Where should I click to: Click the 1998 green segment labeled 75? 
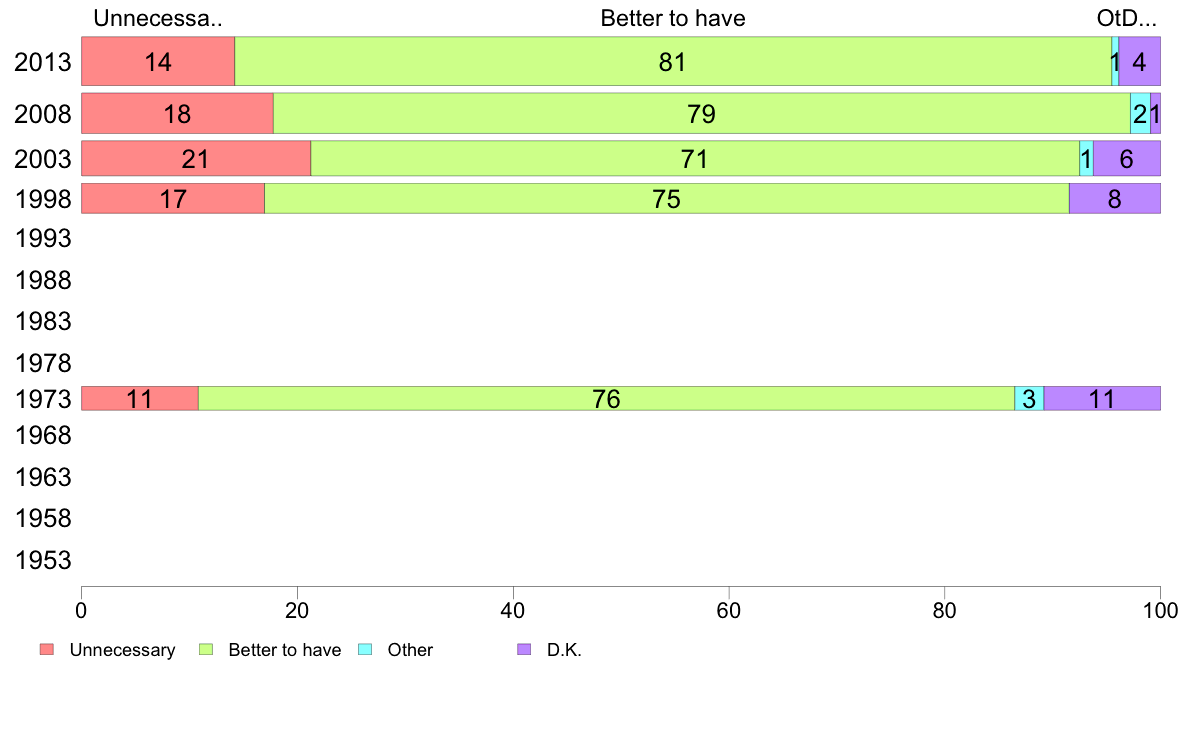pyautogui.click(x=667, y=199)
